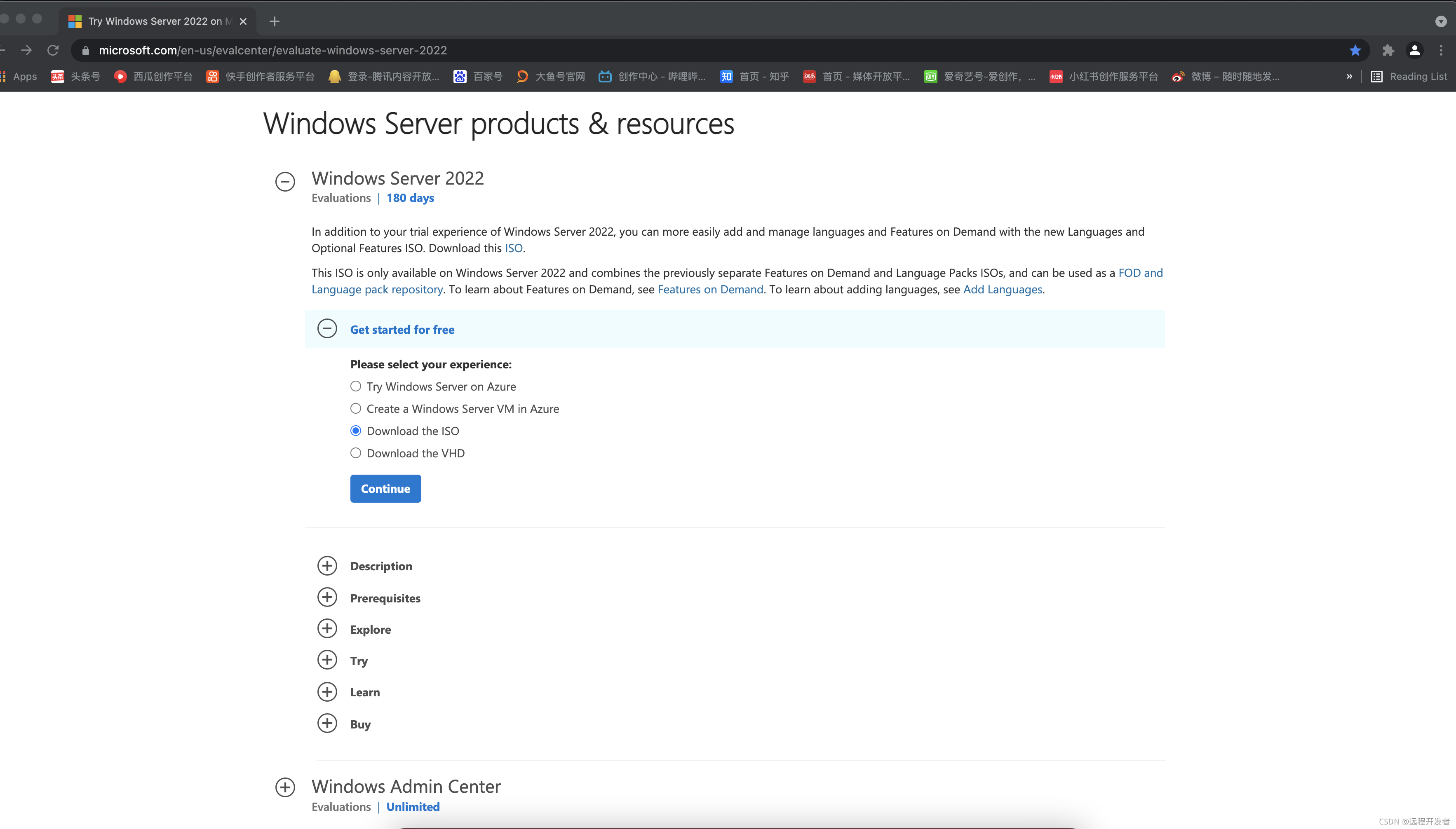Select the Download the ISO option
This screenshot has height=829, width=1456.
[x=355, y=431]
